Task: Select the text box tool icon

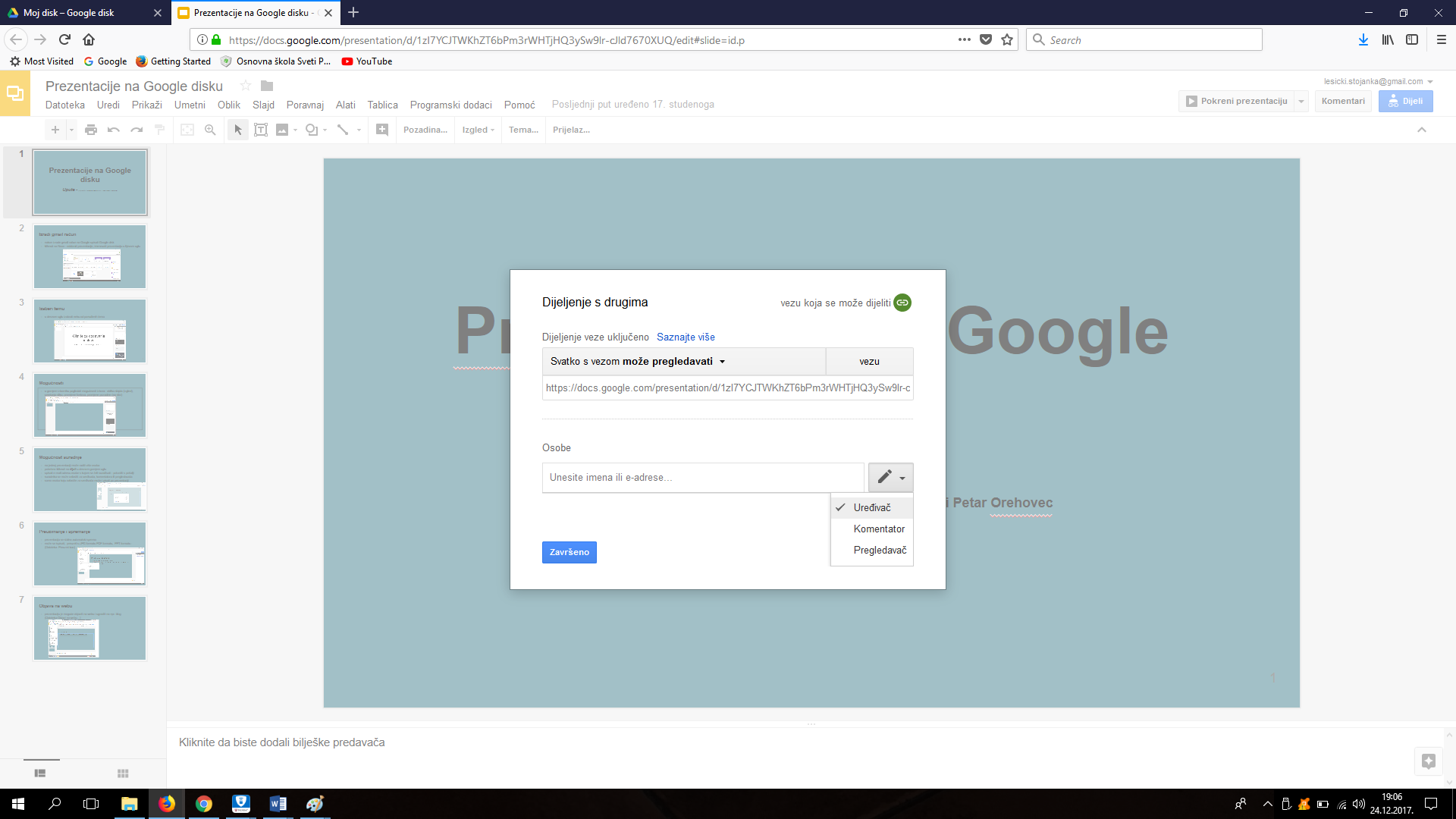Action: tap(260, 130)
